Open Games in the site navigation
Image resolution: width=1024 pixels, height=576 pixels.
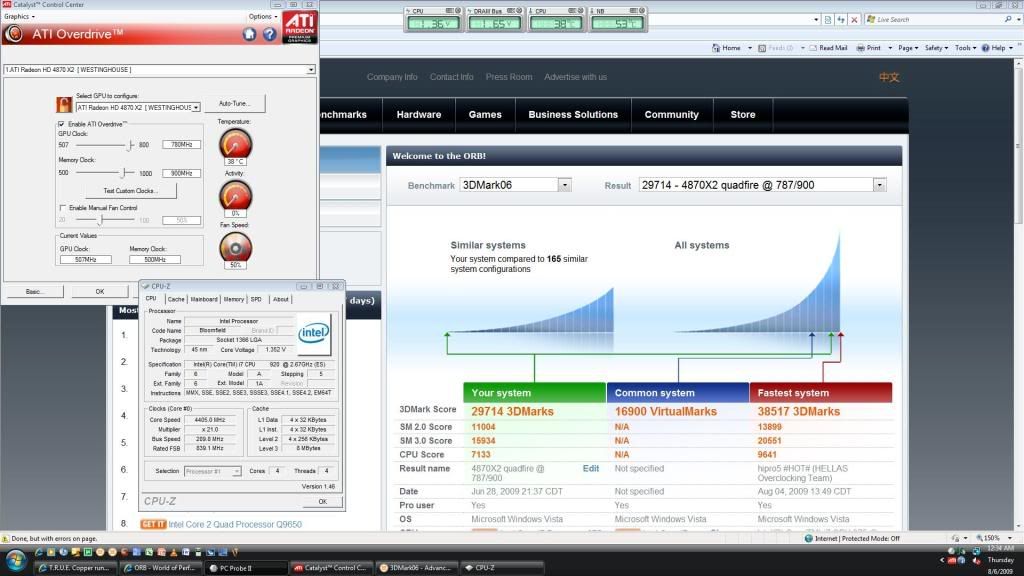pyautogui.click(x=485, y=114)
